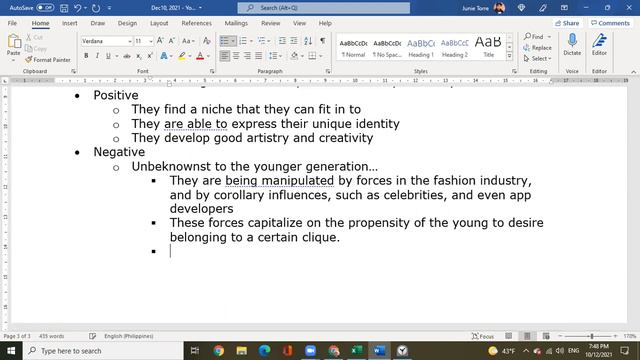The width and height of the screenshot is (640, 360).
Task: Click the Replace tool
Action: coord(537,48)
